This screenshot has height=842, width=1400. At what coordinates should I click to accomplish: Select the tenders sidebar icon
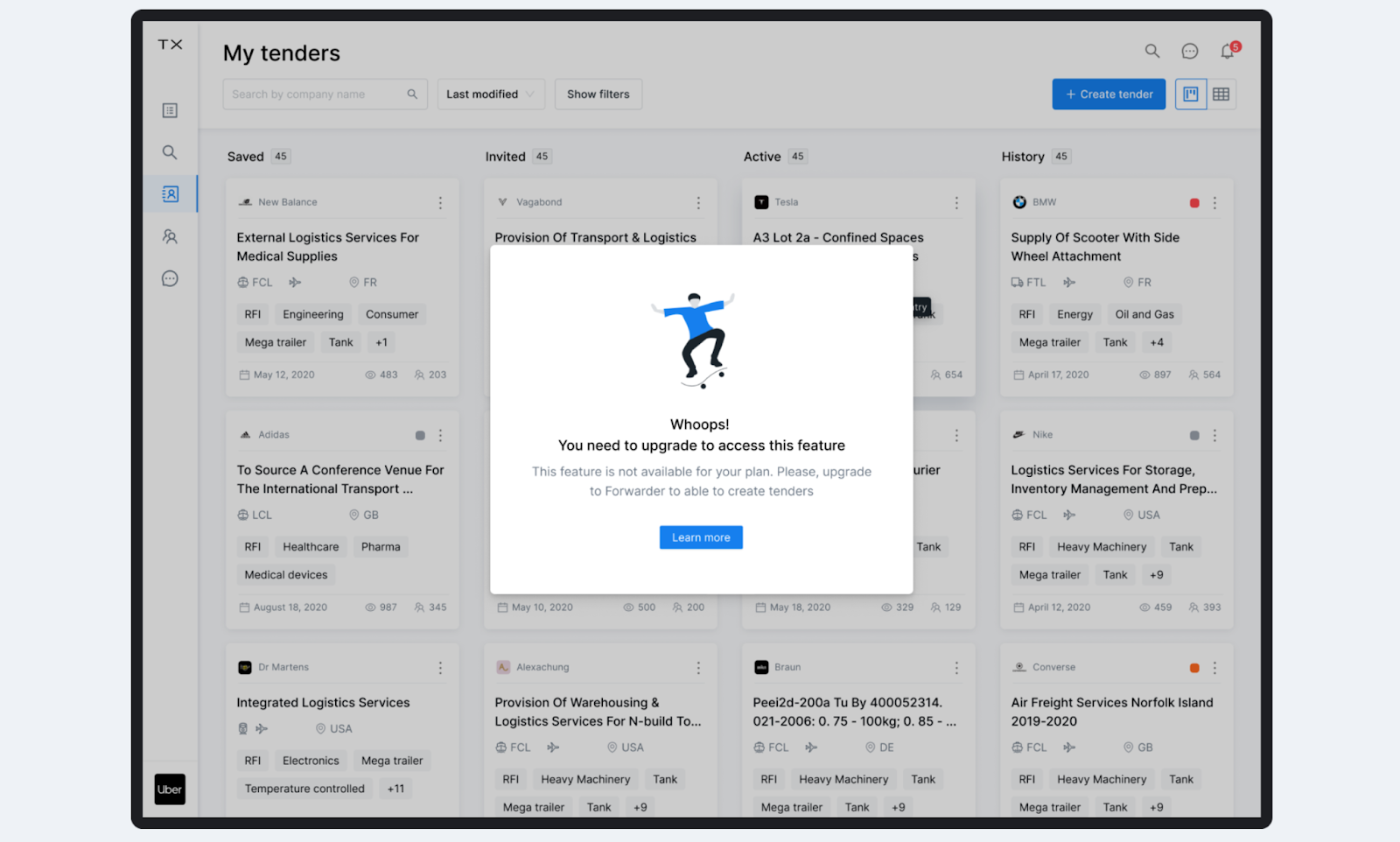pyautogui.click(x=170, y=193)
